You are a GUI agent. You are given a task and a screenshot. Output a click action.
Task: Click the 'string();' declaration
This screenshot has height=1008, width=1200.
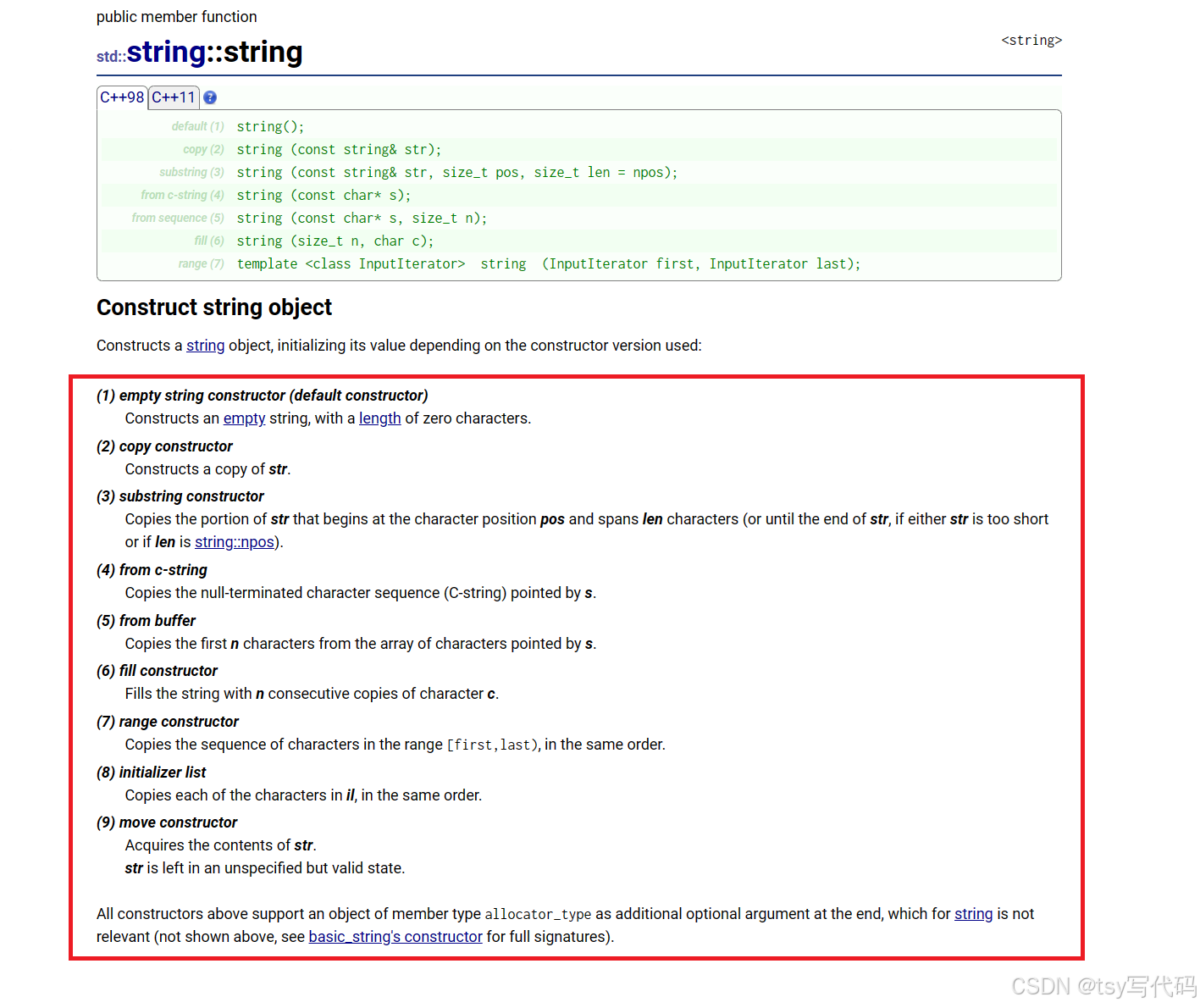270,126
